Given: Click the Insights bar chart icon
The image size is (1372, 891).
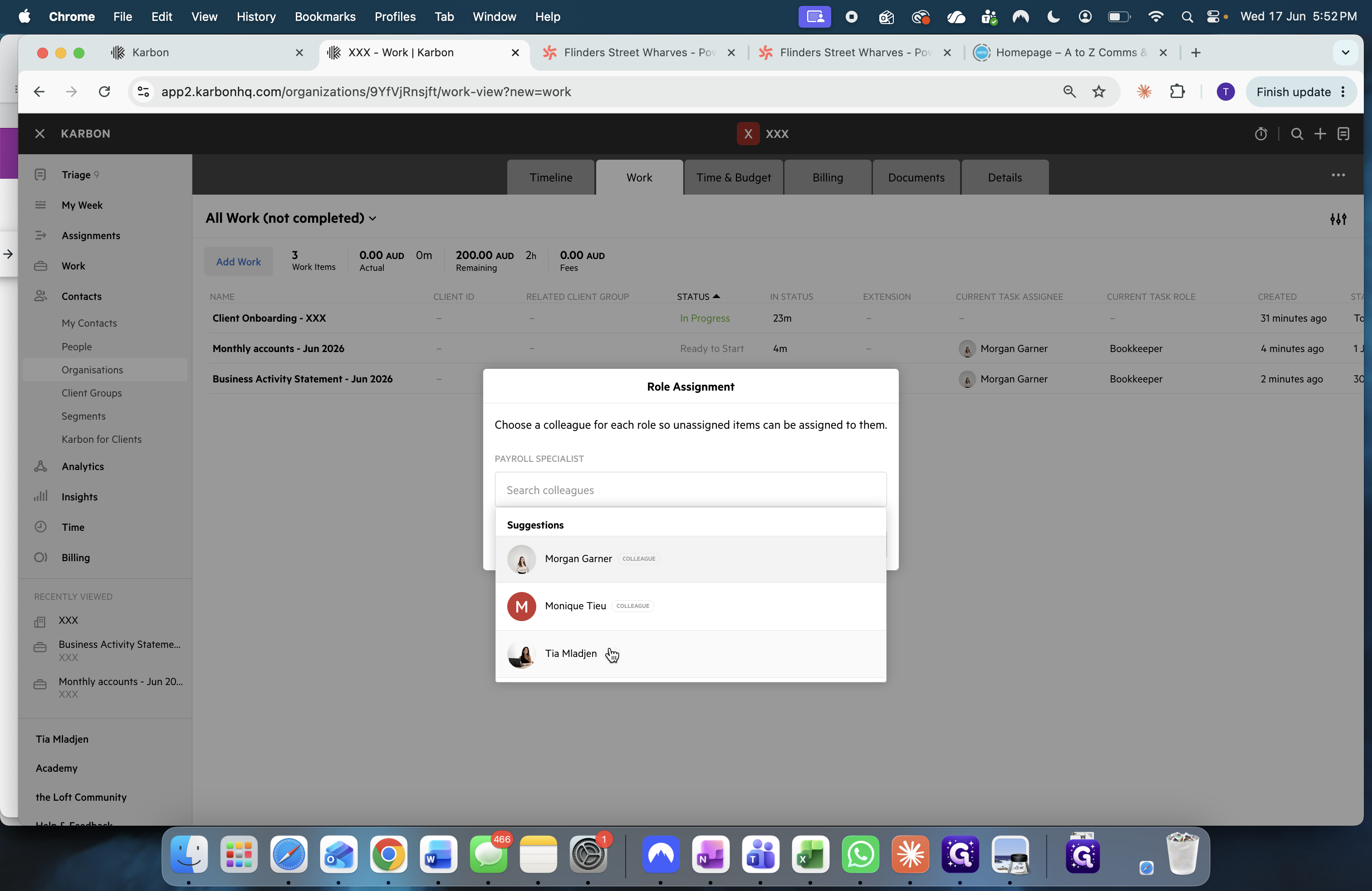Looking at the screenshot, I should (40, 497).
